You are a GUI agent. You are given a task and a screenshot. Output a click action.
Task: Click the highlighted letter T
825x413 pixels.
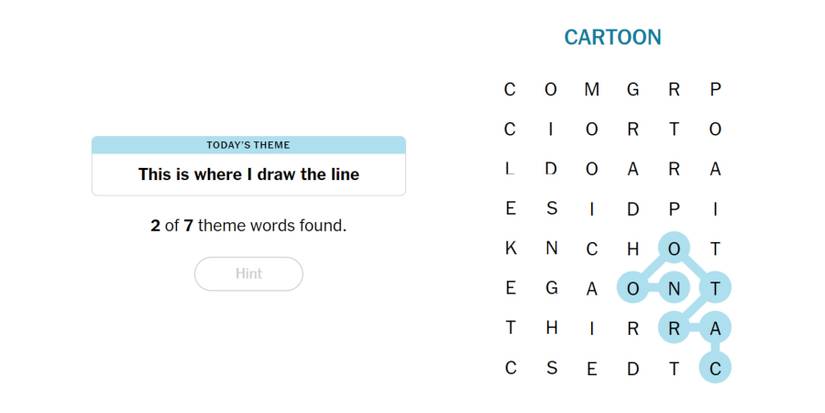(715, 288)
